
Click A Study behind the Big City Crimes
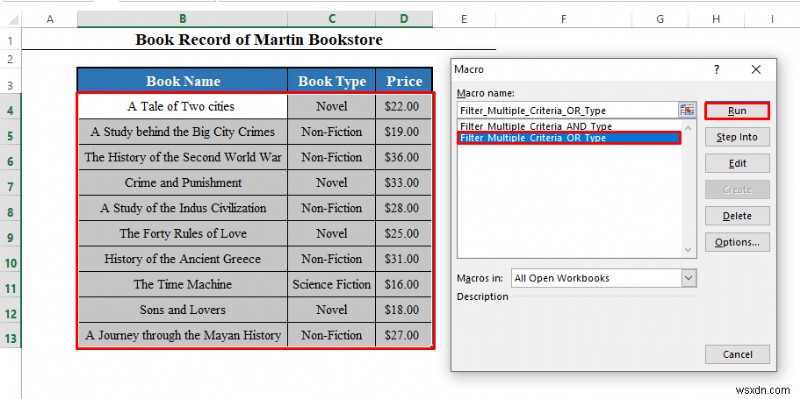[x=183, y=132]
